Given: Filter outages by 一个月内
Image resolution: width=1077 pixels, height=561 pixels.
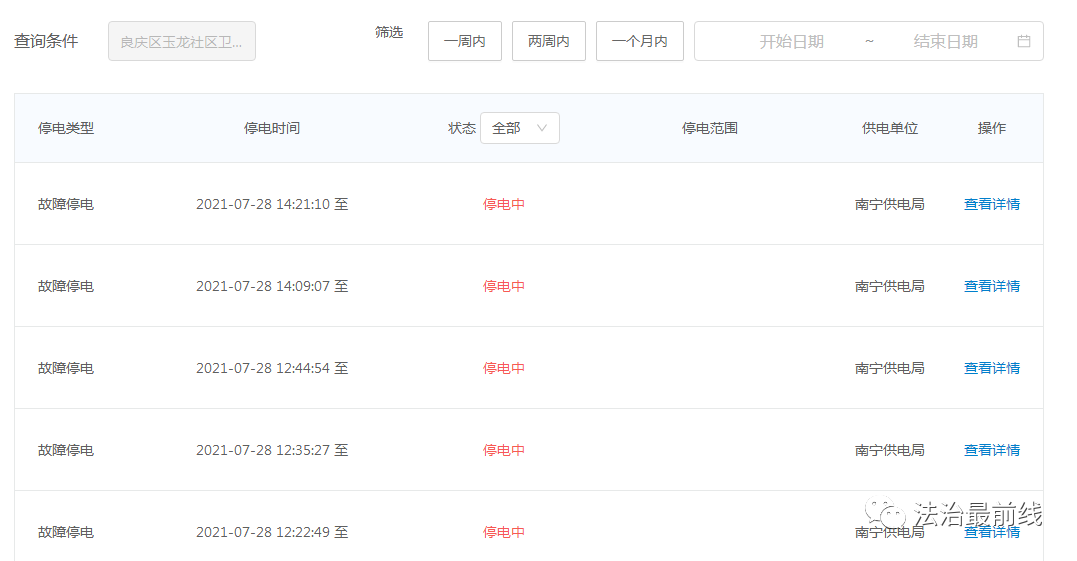Looking at the screenshot, I should (x=639, y=42).
